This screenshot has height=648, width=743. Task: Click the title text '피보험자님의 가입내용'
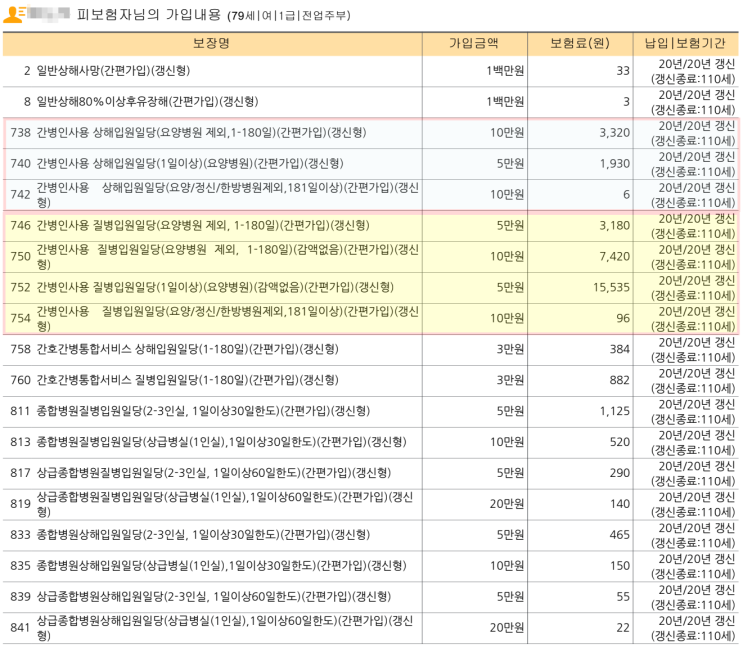pos(149,15)
